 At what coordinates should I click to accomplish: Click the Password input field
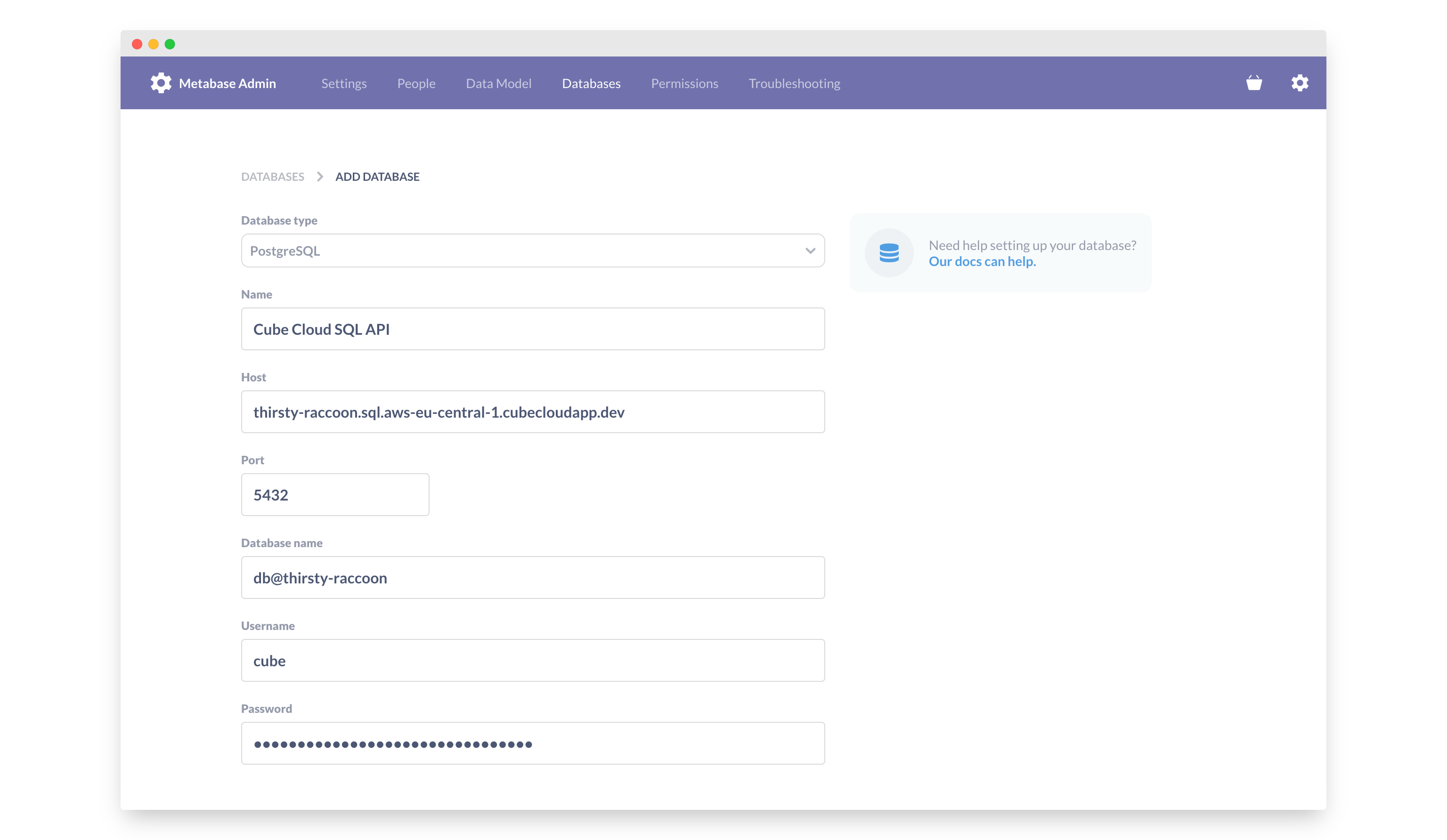532,743
